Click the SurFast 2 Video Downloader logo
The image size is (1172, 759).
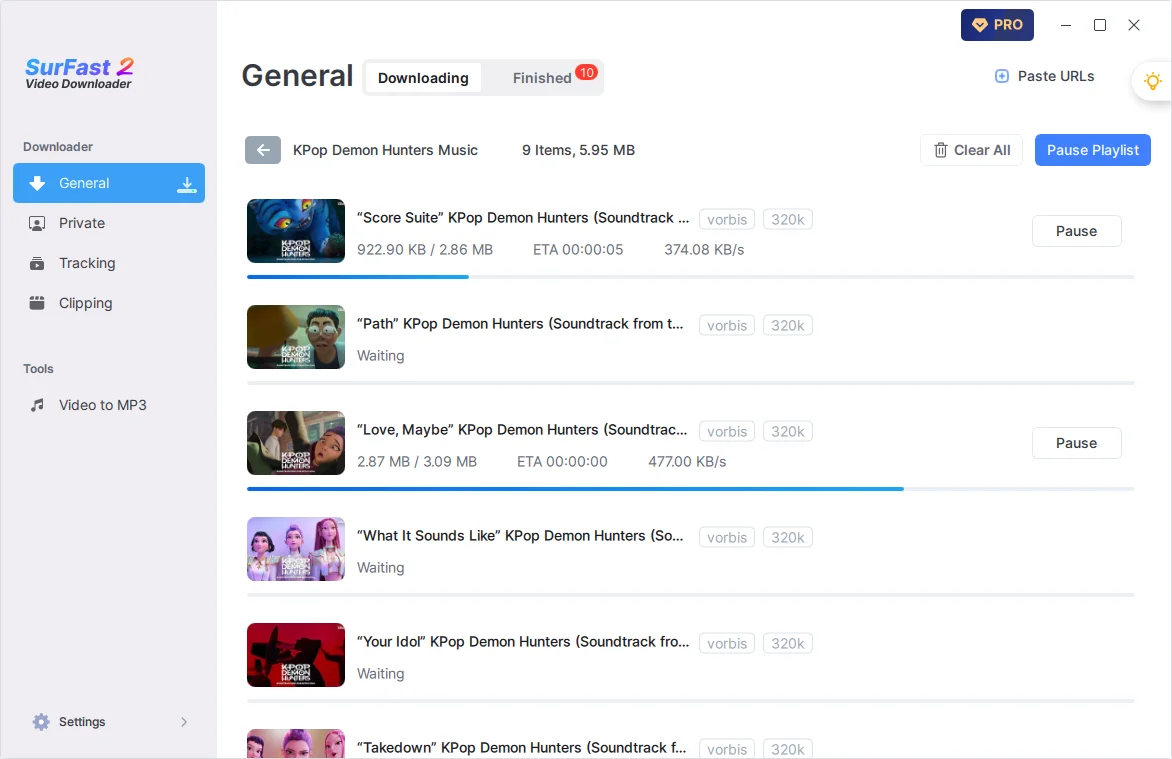click(79, 73)
